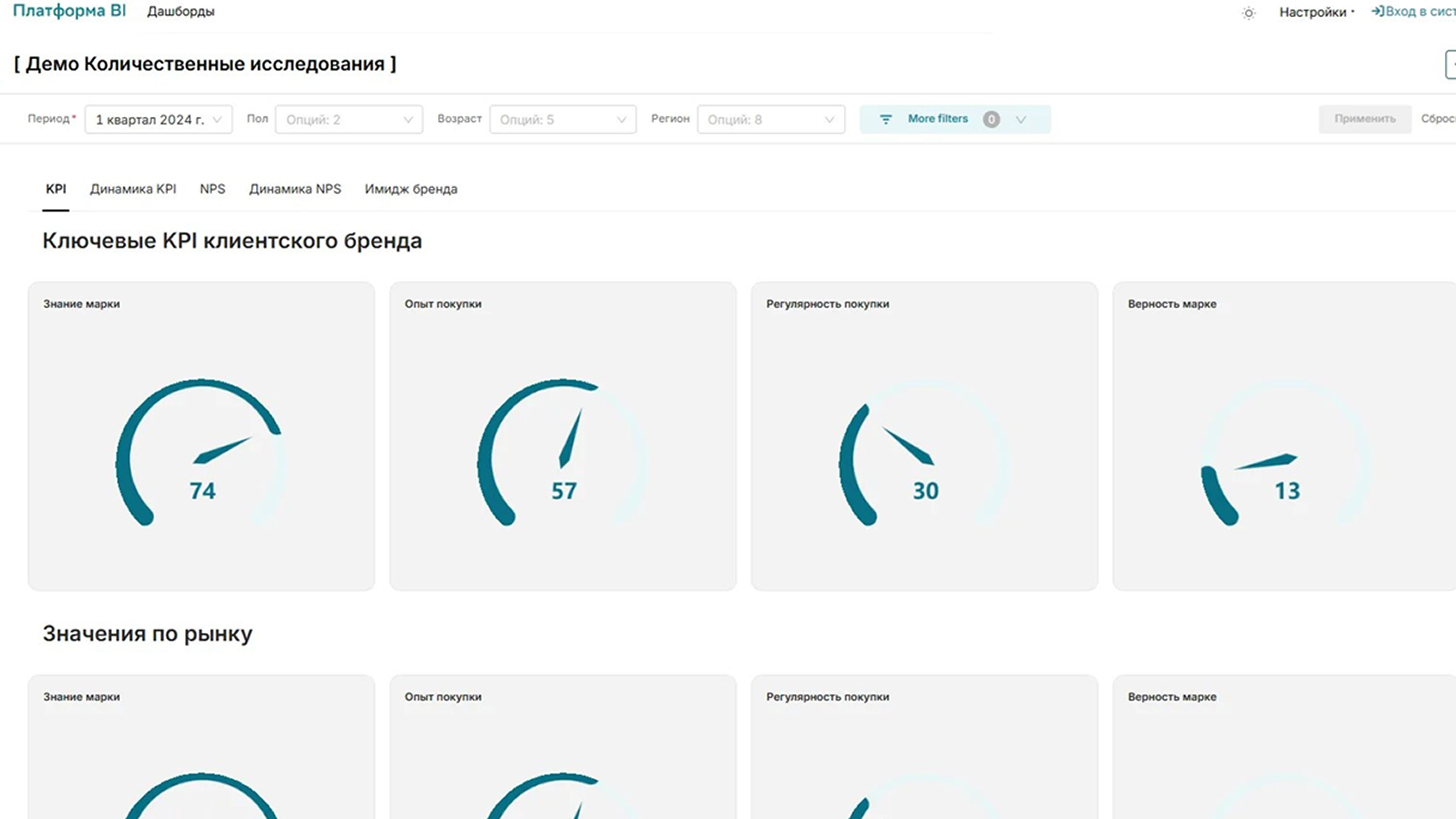Open the Регион options dropdown
1456x819 pixels.
pyautogui.click(x=771, y=119)
